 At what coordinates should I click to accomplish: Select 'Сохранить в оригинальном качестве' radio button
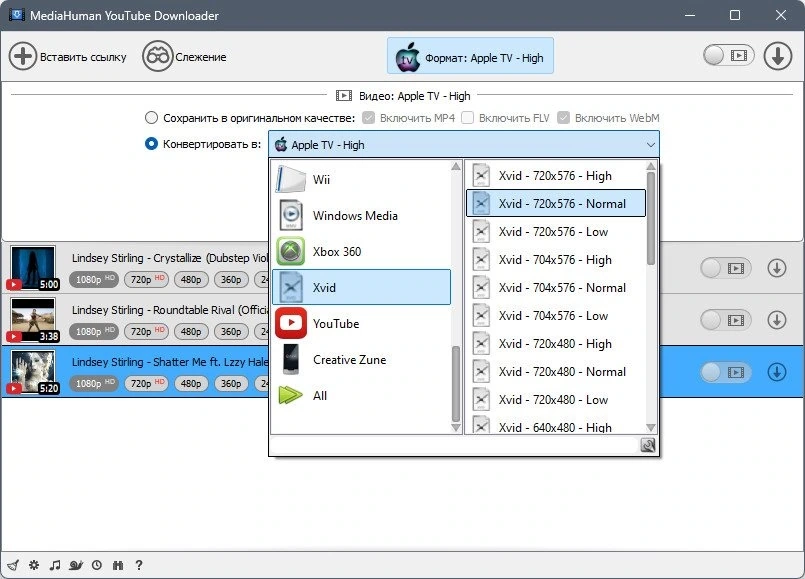151,118
